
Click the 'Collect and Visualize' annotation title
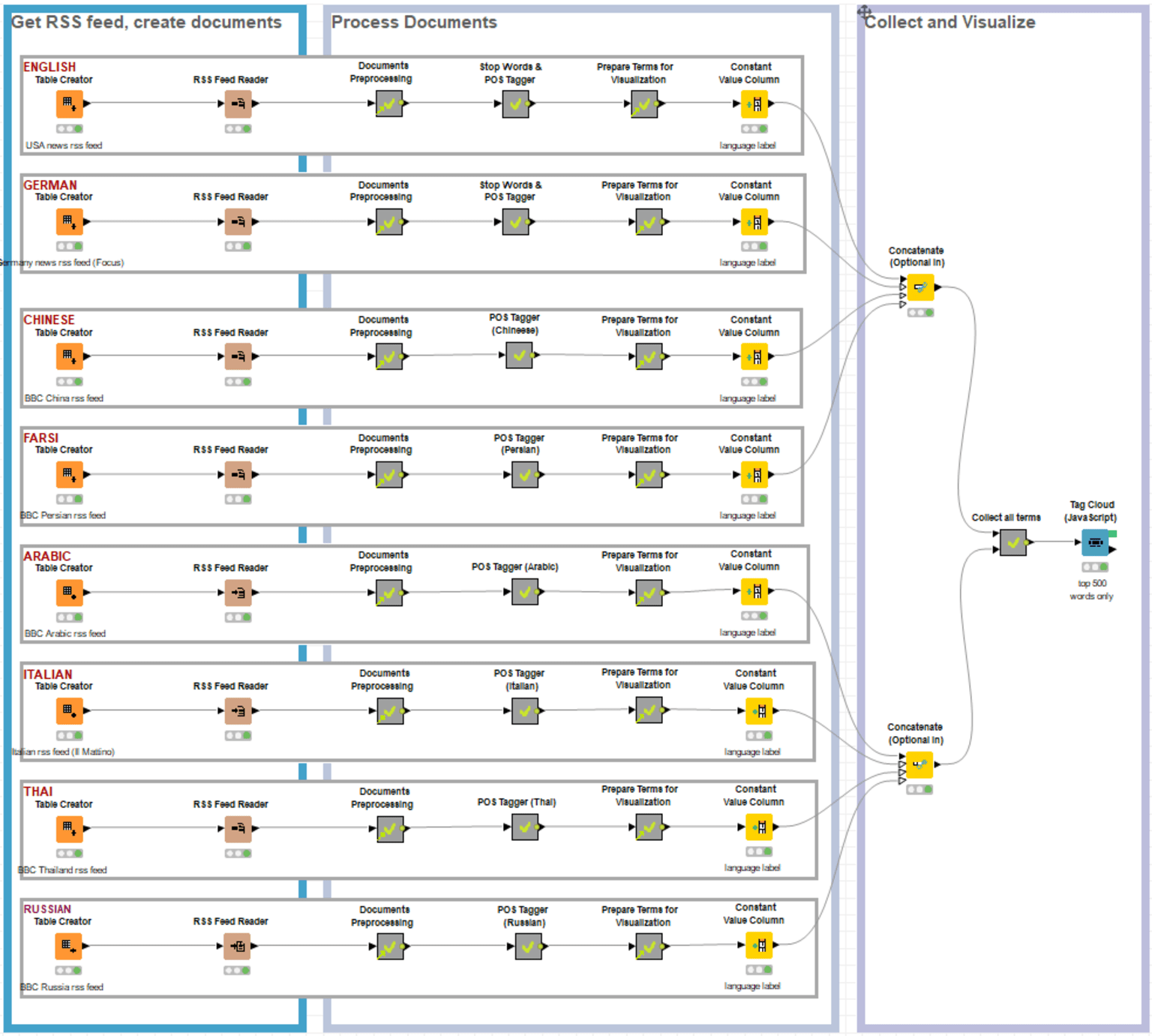coord(950,23)
